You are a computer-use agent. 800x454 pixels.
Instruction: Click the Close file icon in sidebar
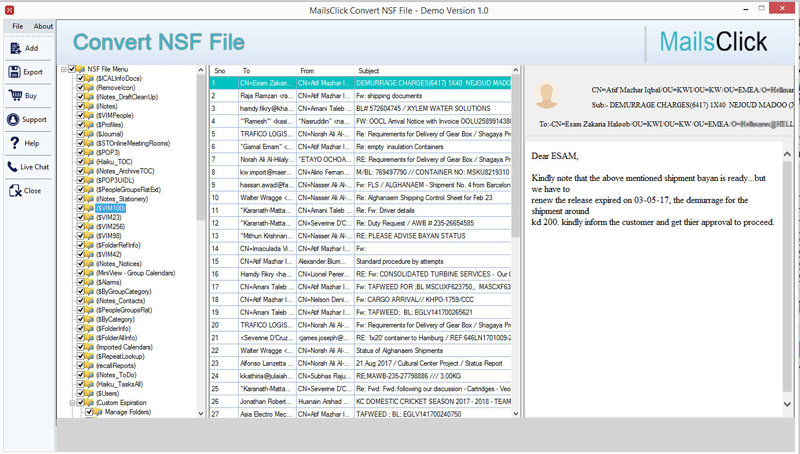(15, 191)
